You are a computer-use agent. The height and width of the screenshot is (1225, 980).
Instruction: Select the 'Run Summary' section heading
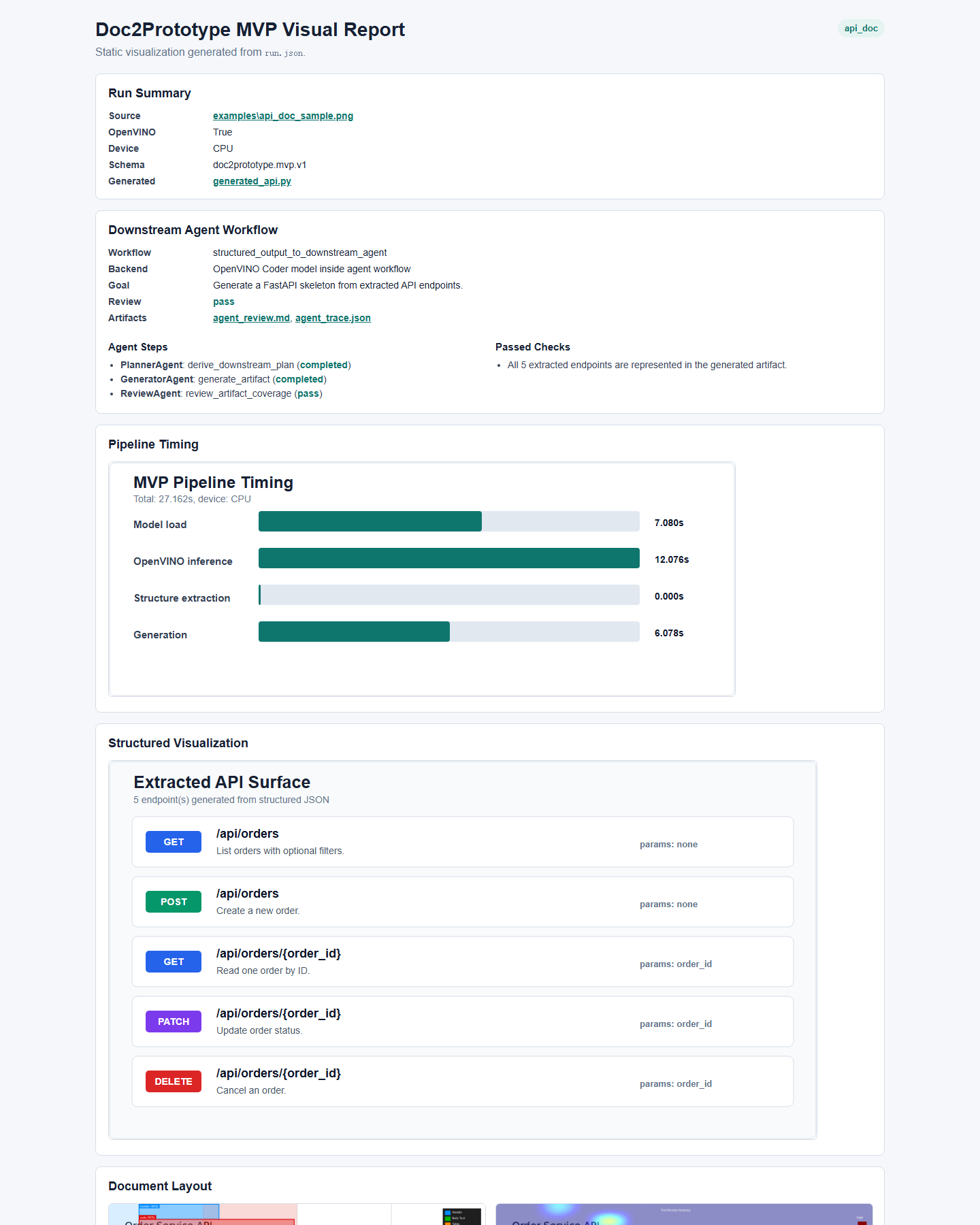pos(150,93)
